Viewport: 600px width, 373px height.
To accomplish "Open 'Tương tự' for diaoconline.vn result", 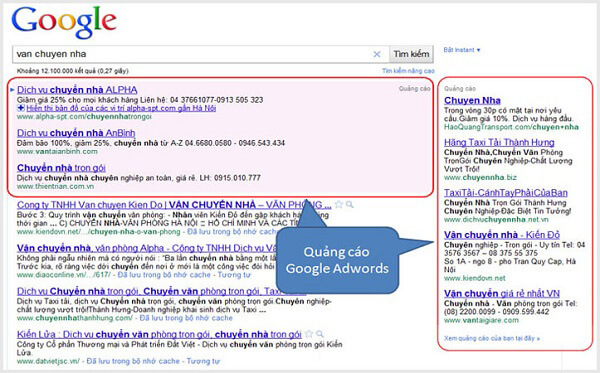I will 234,275.
